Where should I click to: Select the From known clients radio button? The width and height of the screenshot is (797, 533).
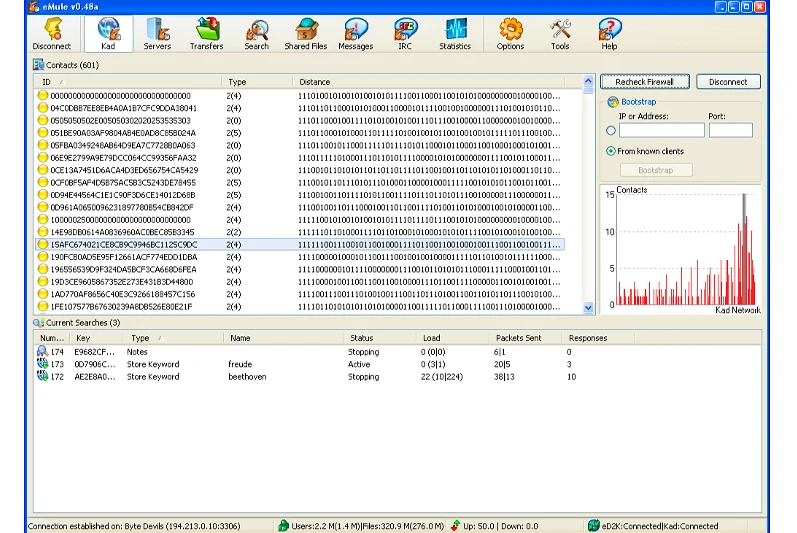point(611,151)
